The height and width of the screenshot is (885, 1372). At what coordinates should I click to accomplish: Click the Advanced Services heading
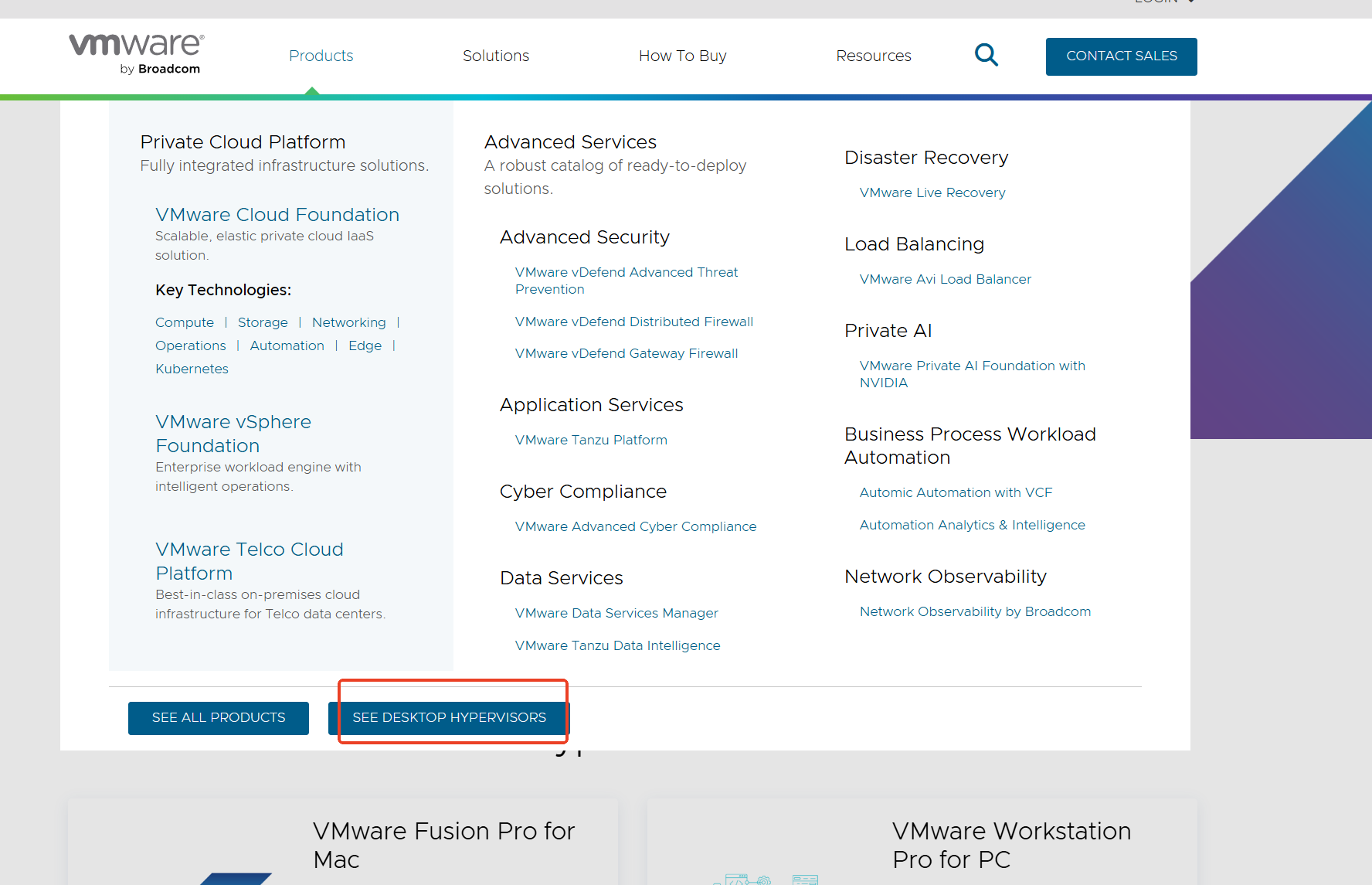(570, 142)
